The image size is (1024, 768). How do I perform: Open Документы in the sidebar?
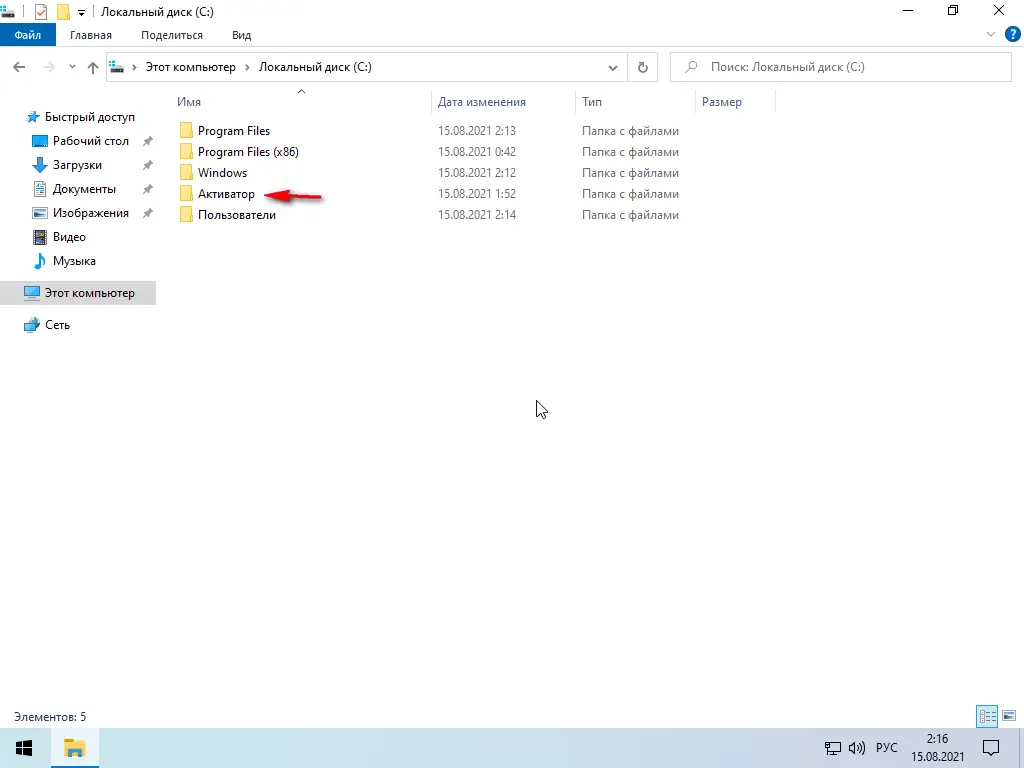(x=84, y=189)
